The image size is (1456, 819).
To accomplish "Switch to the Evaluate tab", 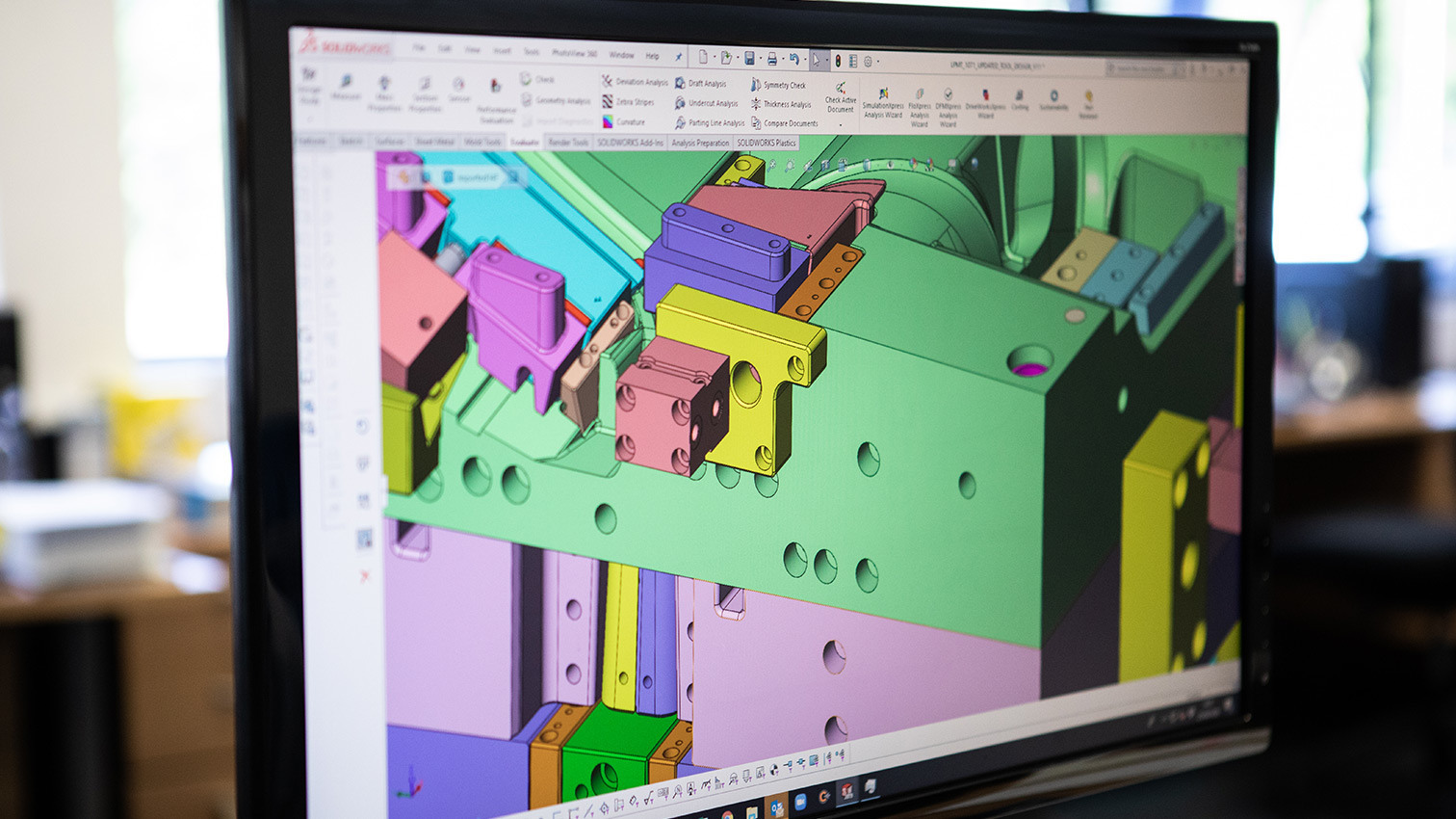I will pos(525,143).
